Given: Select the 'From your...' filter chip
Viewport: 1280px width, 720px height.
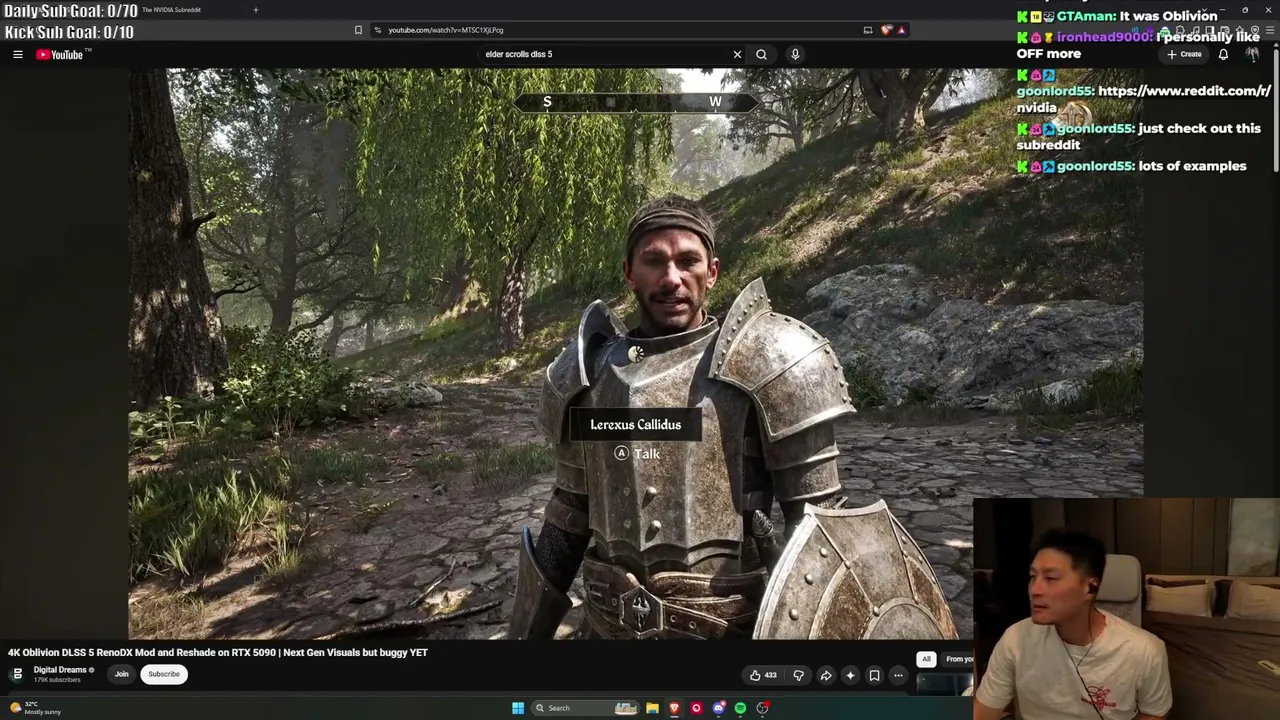Looking at the screenshot, I should [958, 659].
